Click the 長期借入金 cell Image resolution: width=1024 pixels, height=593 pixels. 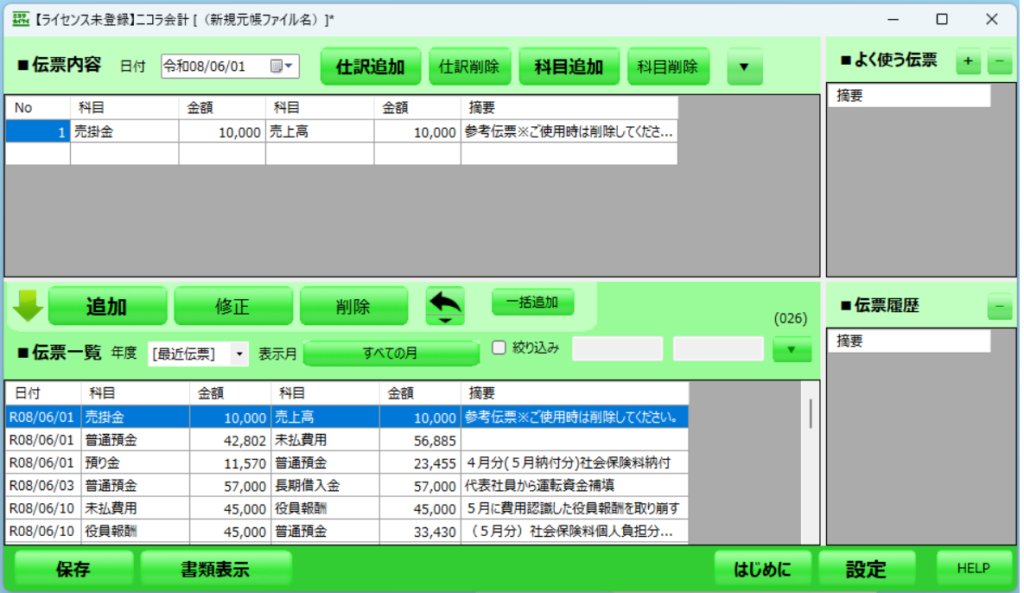325,485
